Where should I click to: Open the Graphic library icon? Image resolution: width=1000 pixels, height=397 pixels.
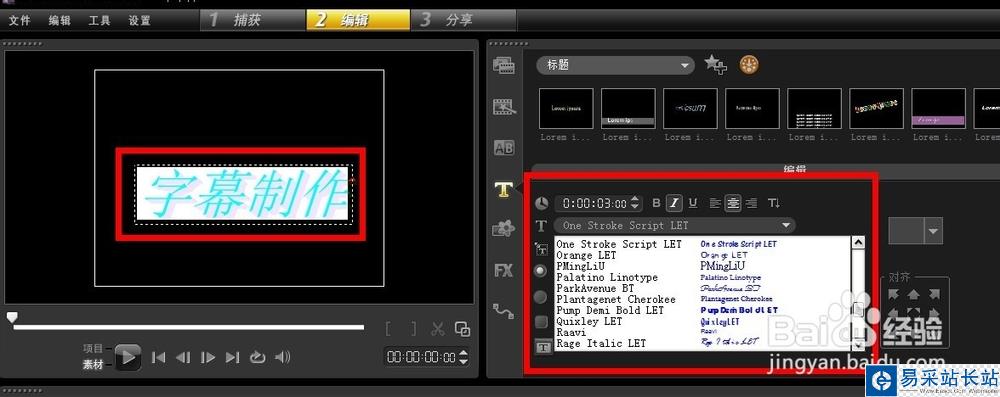(504, 228)
